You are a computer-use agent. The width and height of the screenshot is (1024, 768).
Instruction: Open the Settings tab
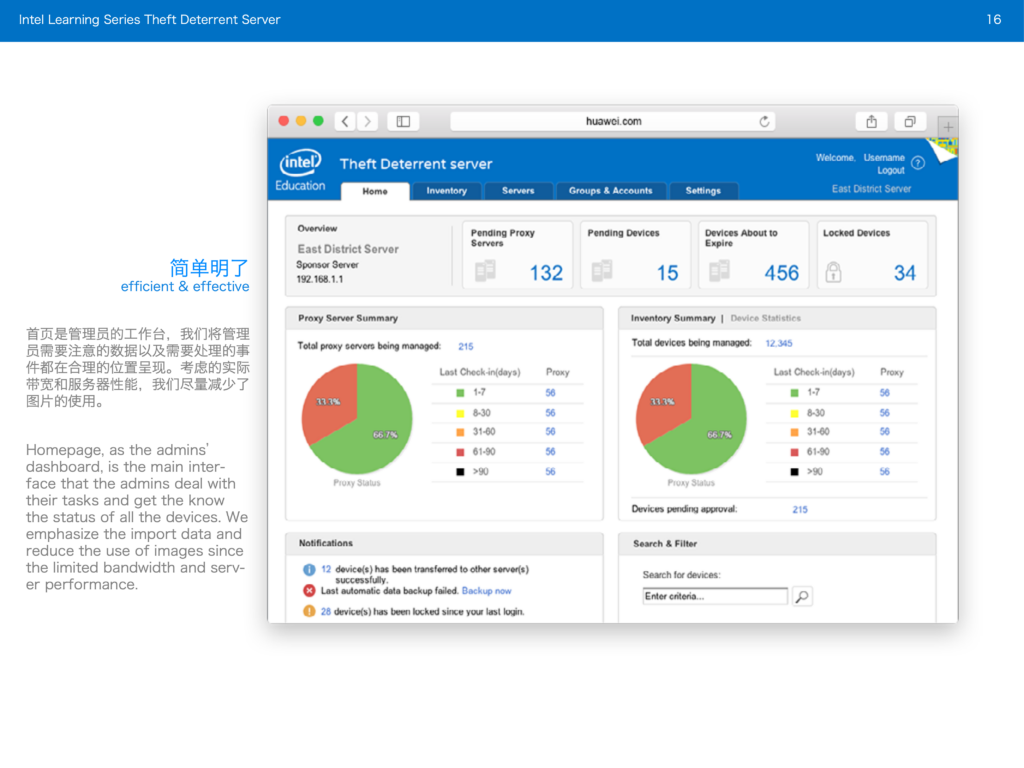(x=703, y=191)
